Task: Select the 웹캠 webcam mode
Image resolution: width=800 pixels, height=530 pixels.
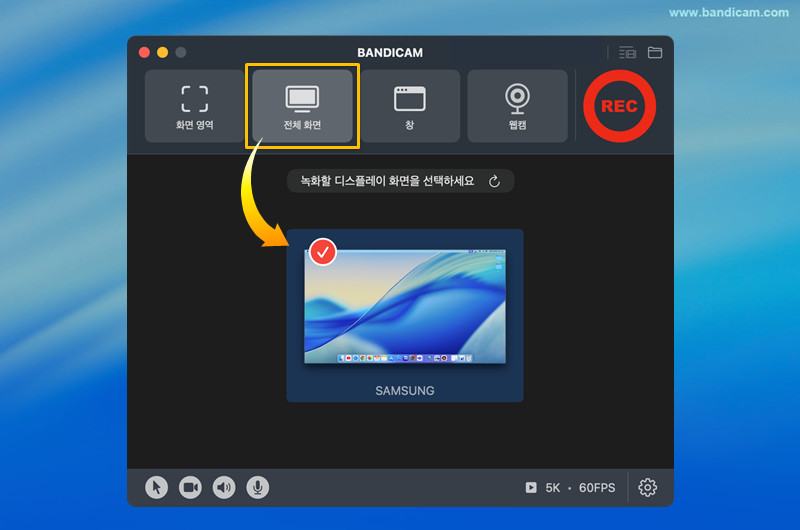Action: pos(517,106)
